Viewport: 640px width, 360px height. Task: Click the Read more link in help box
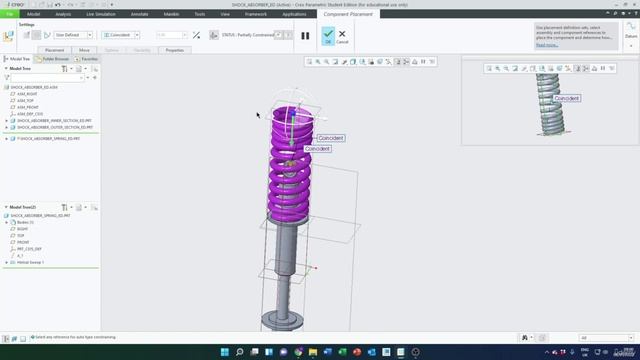point(547,45)
